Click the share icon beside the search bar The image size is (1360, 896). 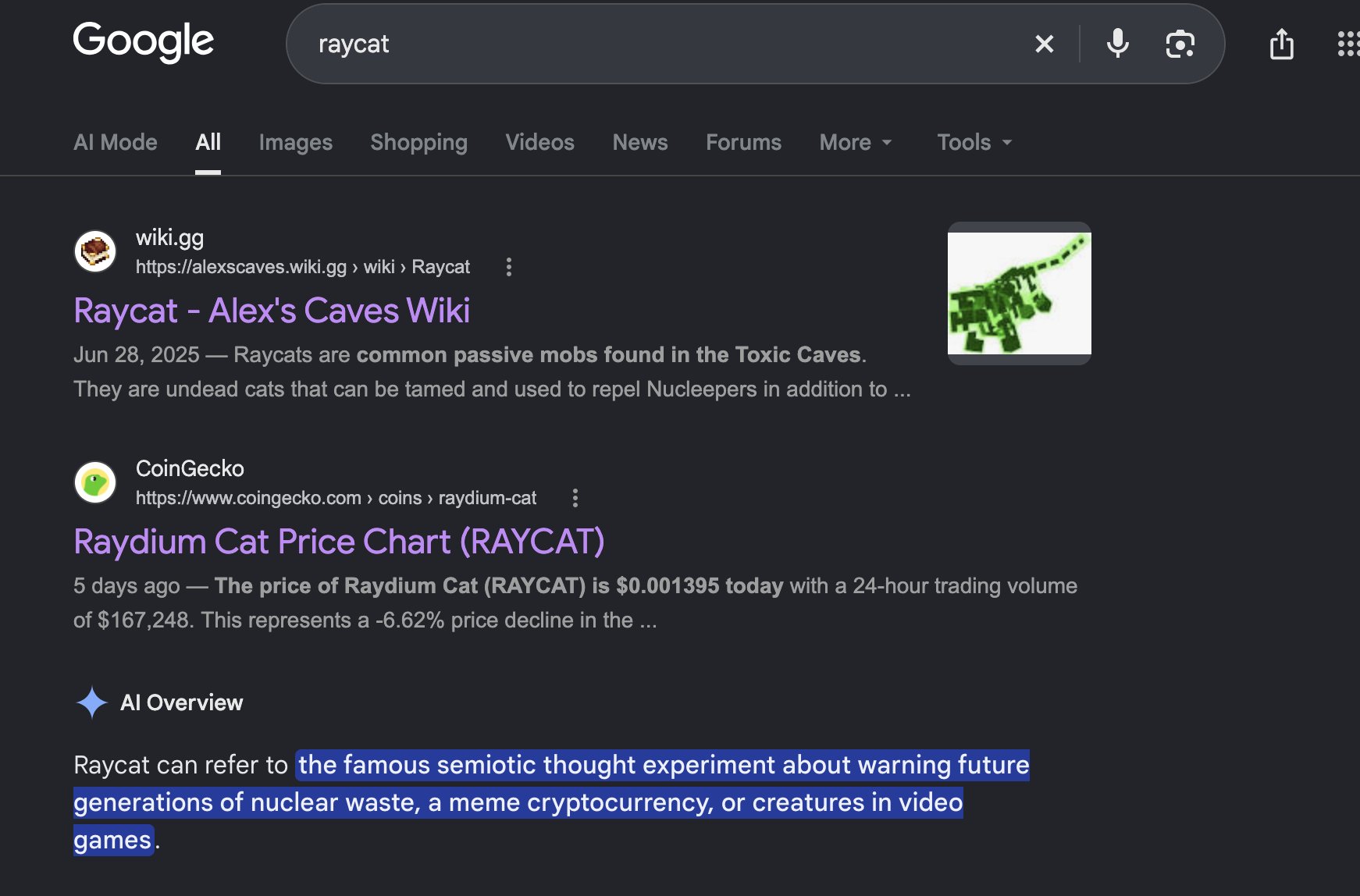(1281, 44)
